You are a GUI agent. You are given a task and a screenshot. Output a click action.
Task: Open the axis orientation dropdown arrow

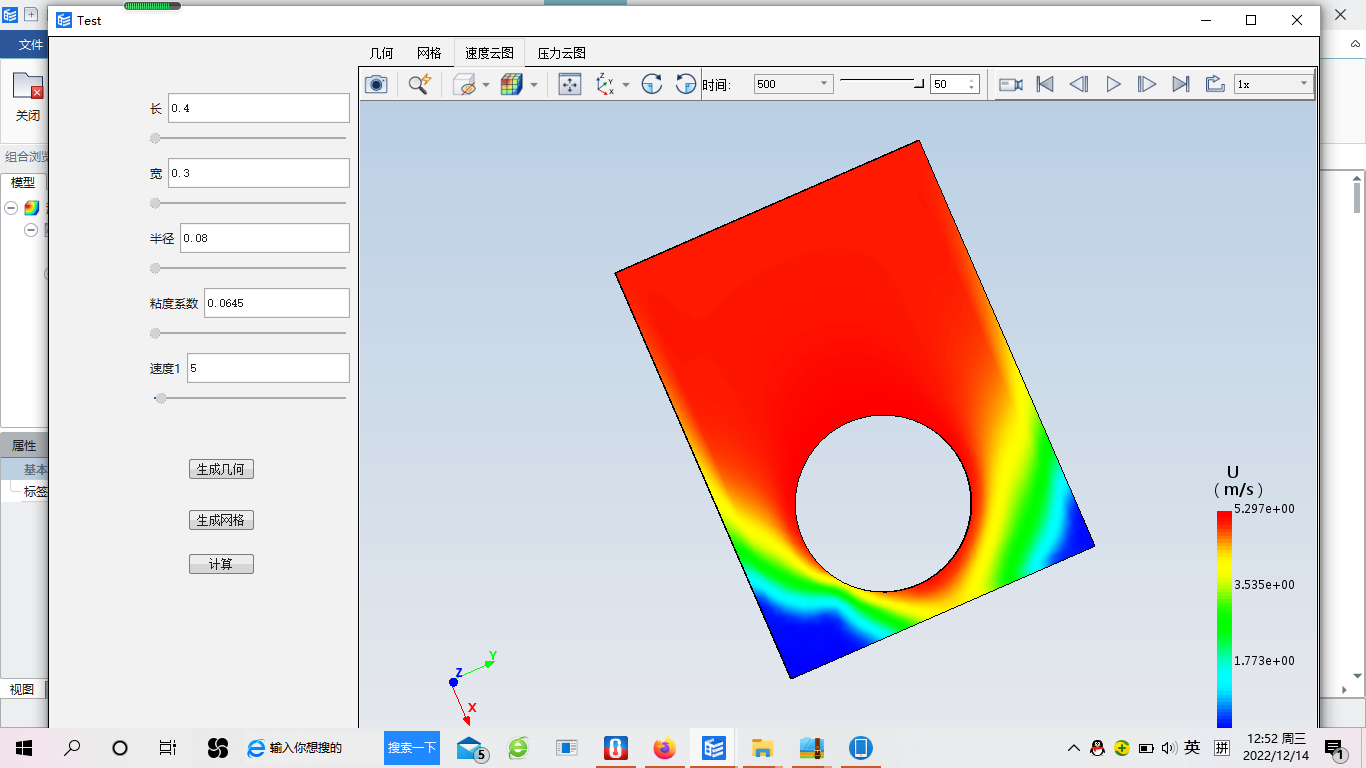click(626, 85)
